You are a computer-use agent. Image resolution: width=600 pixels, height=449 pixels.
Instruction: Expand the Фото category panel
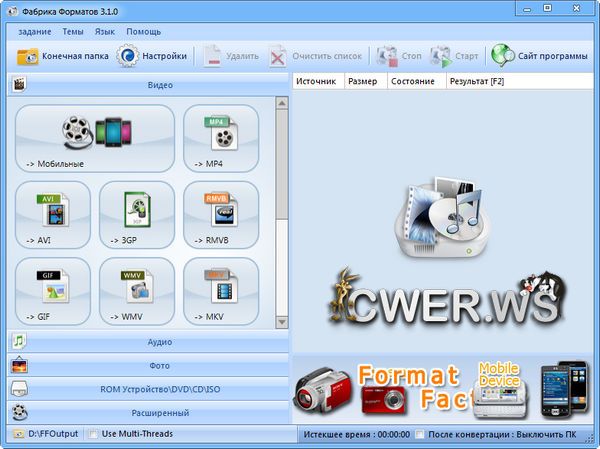(146, 366)
